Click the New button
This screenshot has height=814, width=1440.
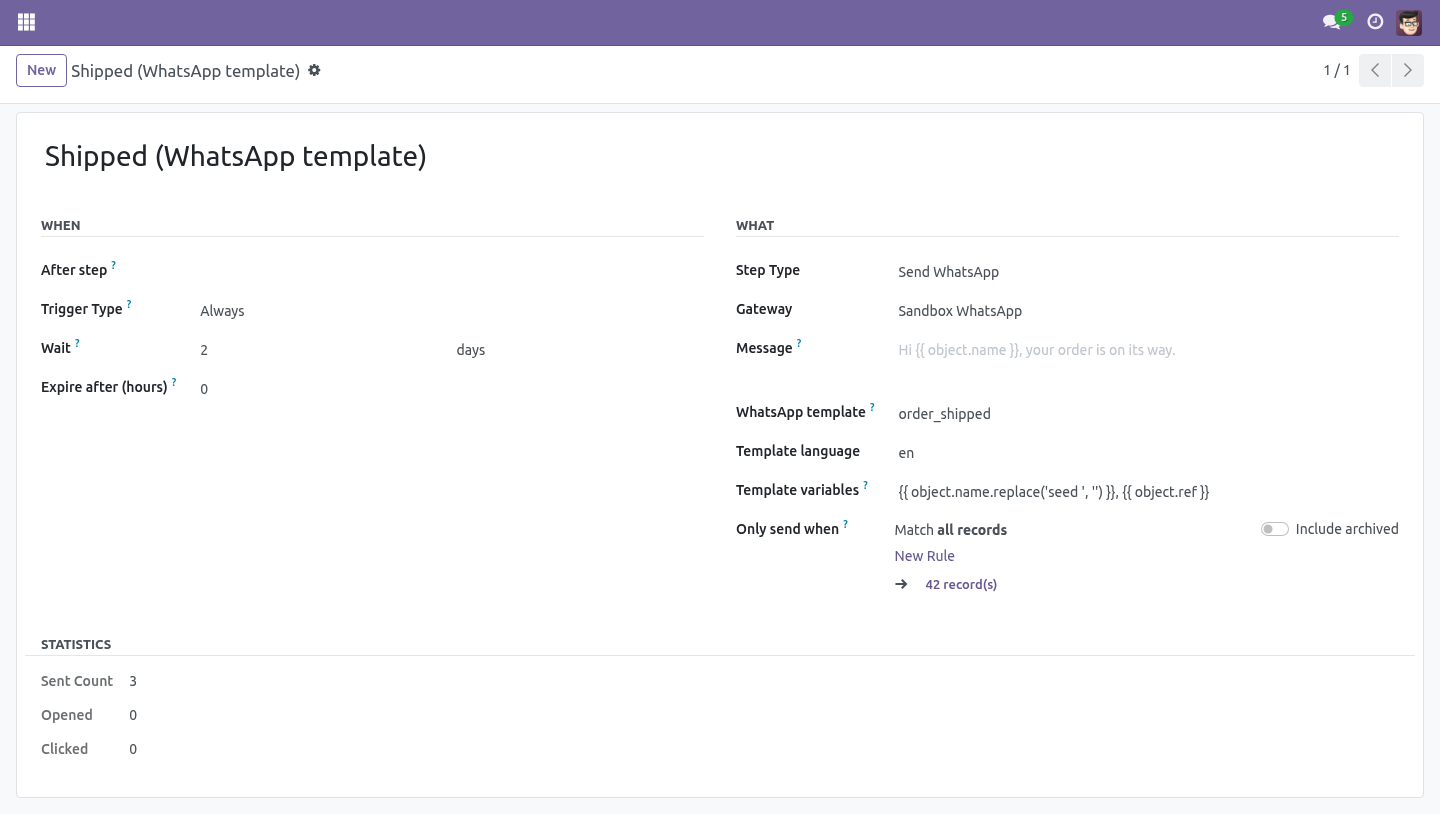41,70
